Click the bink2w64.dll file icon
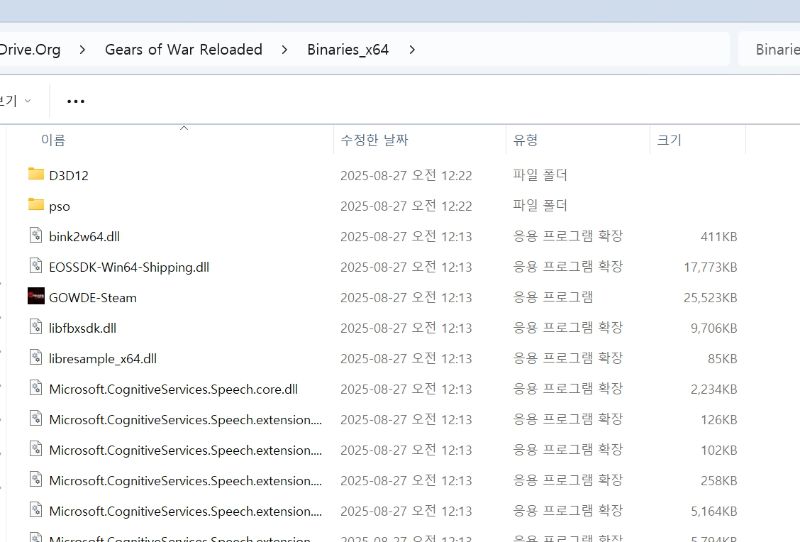 [36, 235]
